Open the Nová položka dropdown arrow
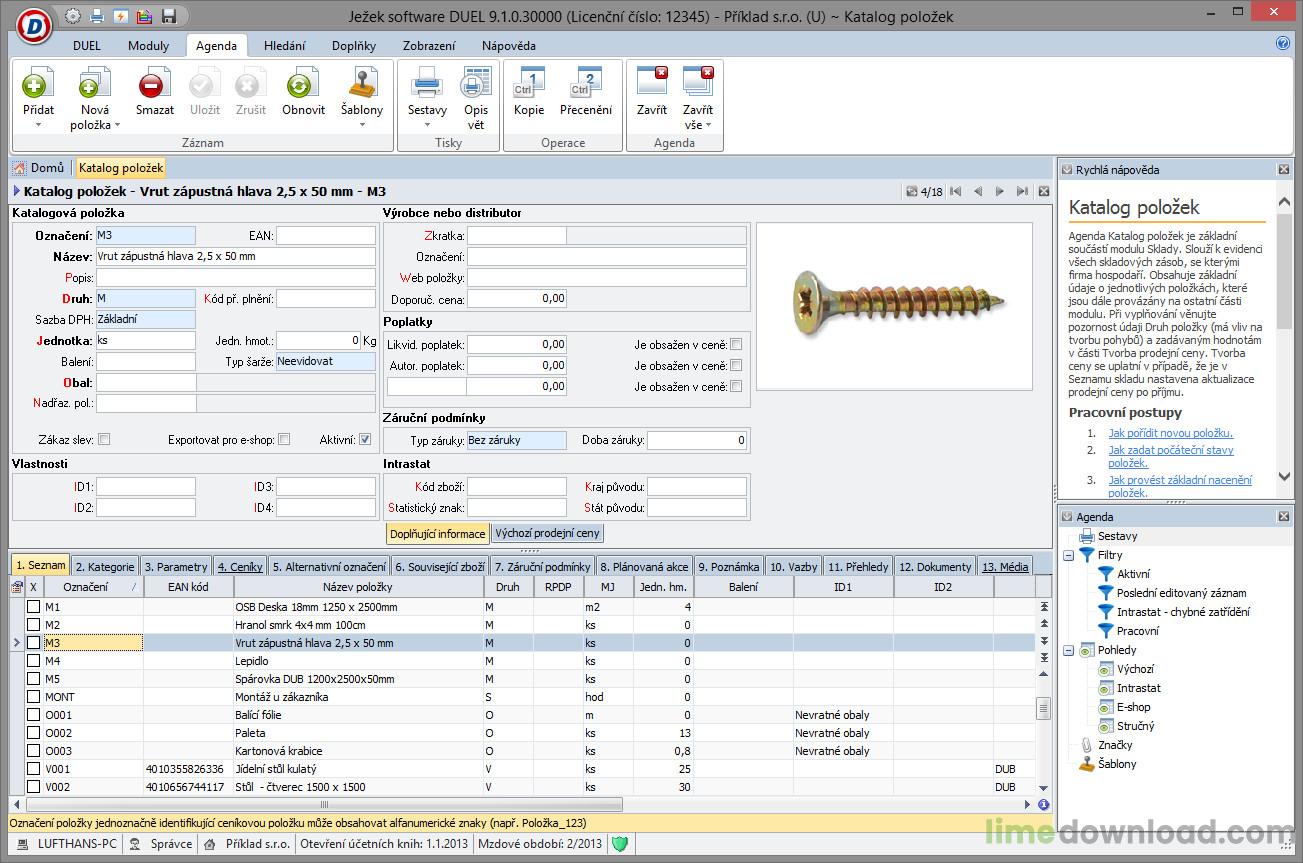This screenshot has width=1303, height=863. tap(117, 126)
